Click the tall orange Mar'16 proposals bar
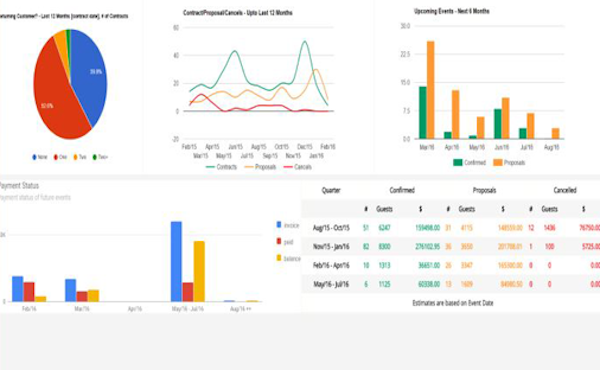600x370 pixels. (x=430, y=90)
